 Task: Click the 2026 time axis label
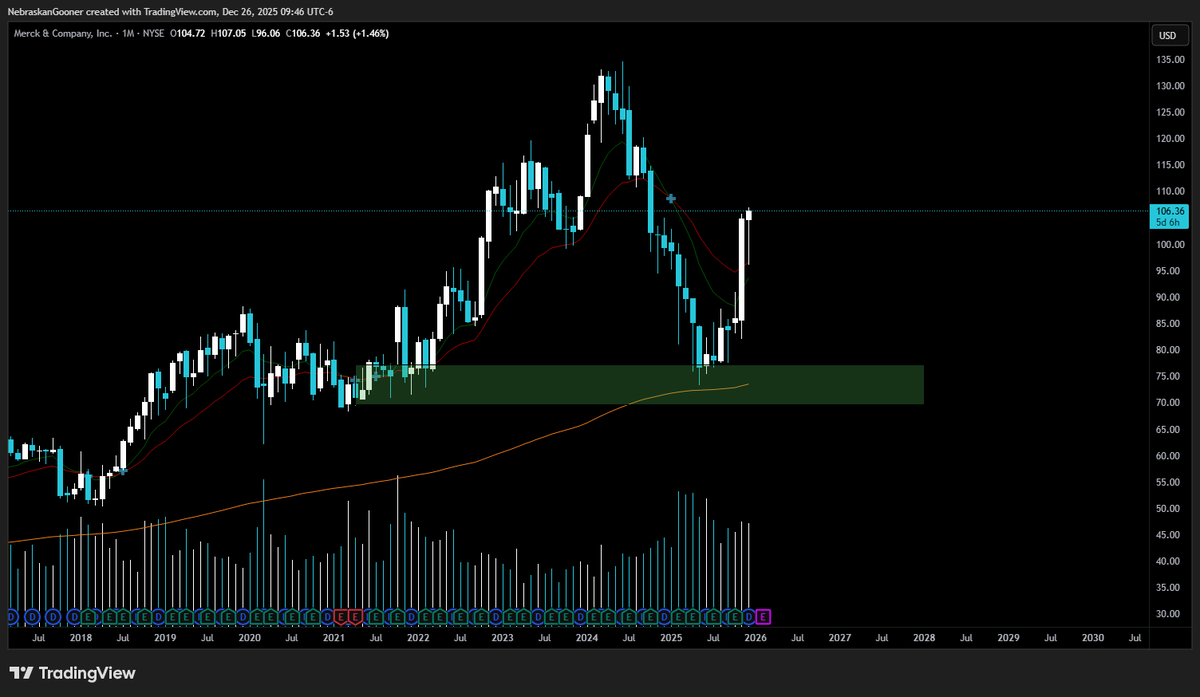(755, 637)
